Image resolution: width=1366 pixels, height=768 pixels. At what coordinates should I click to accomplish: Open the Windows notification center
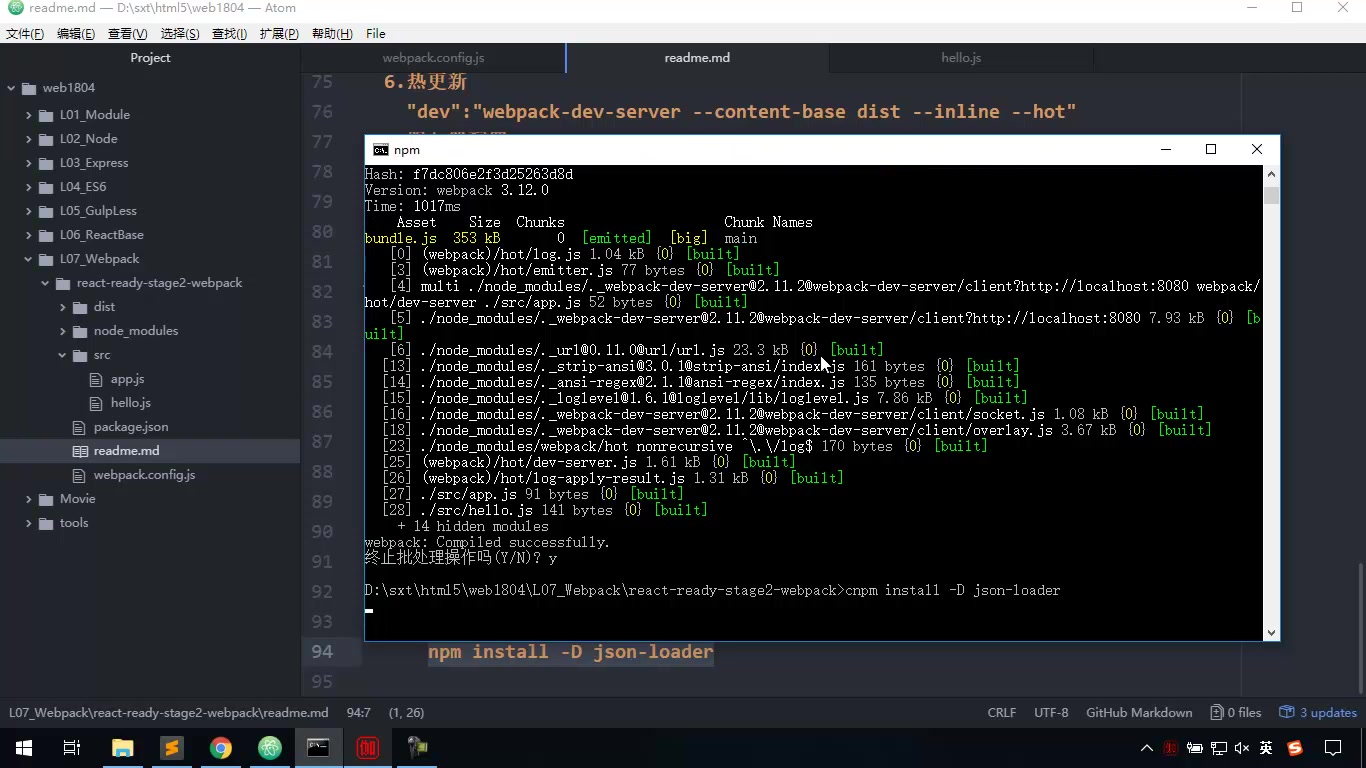[1333, 748]
